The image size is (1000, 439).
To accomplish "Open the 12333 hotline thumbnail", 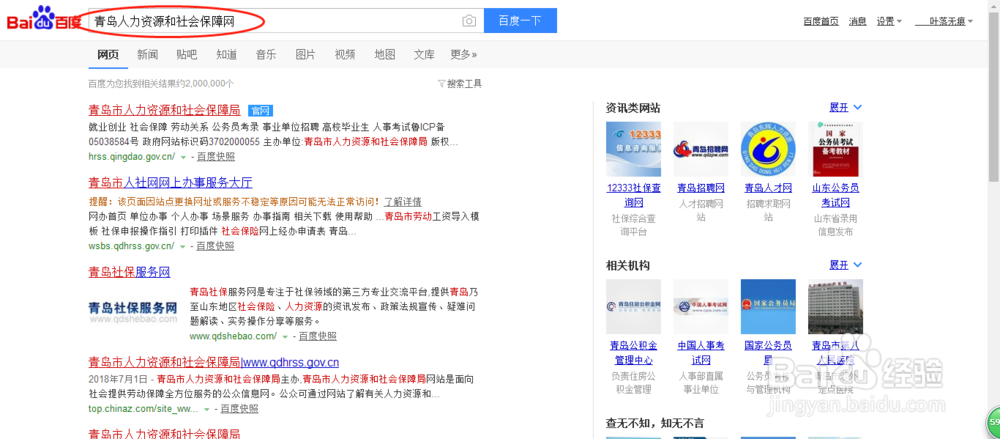I will coord(633,149).
